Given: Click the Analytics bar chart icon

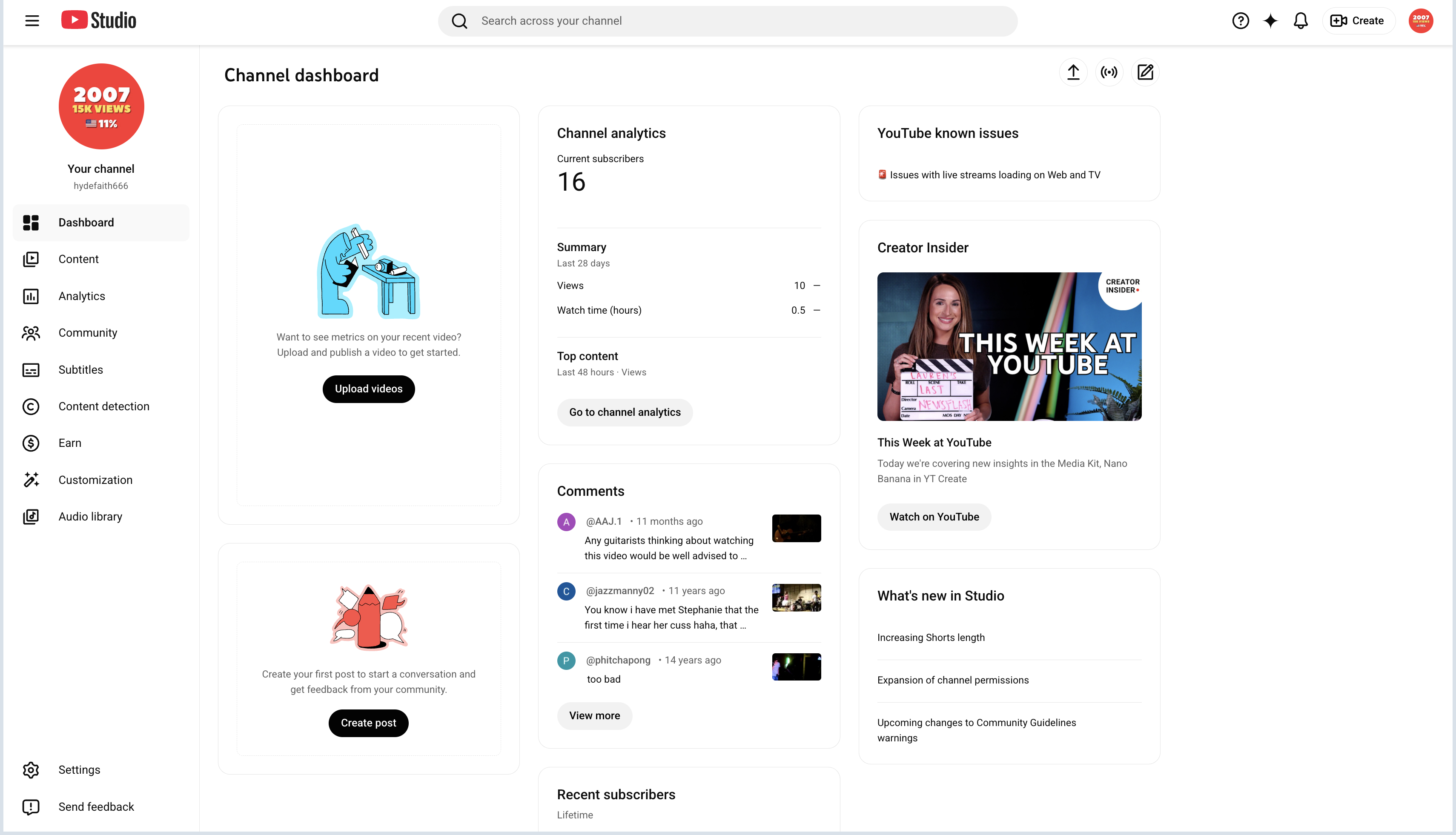Looking at the screenshot, I should coord(31,296).
